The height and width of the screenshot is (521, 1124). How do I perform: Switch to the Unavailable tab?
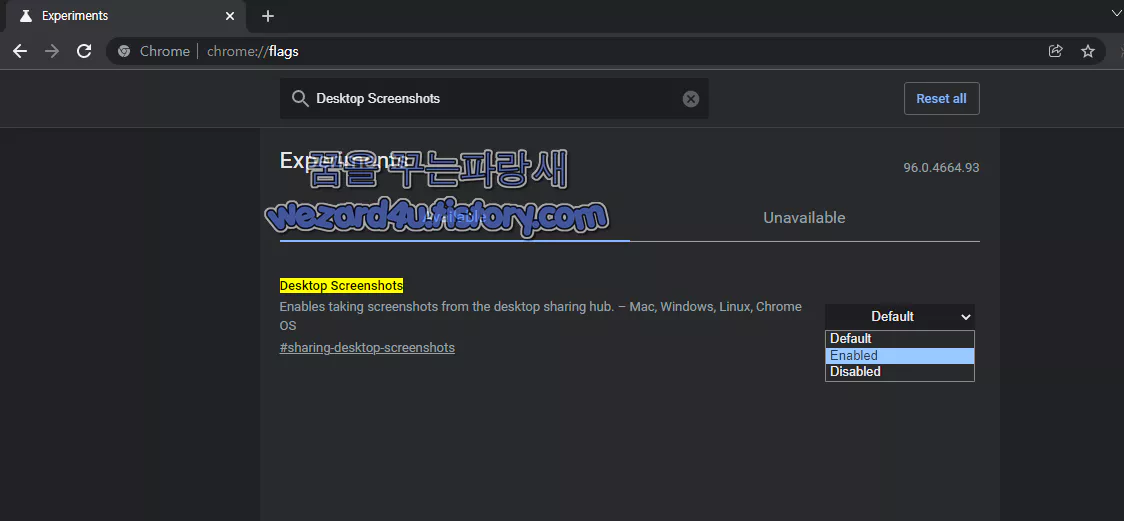coord(804,218)
